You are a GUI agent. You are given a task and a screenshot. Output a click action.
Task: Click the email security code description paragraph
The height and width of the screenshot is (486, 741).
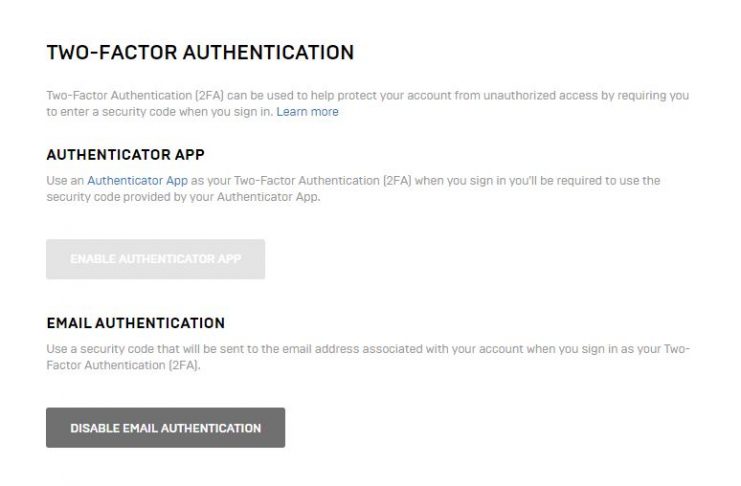[368, 357]
